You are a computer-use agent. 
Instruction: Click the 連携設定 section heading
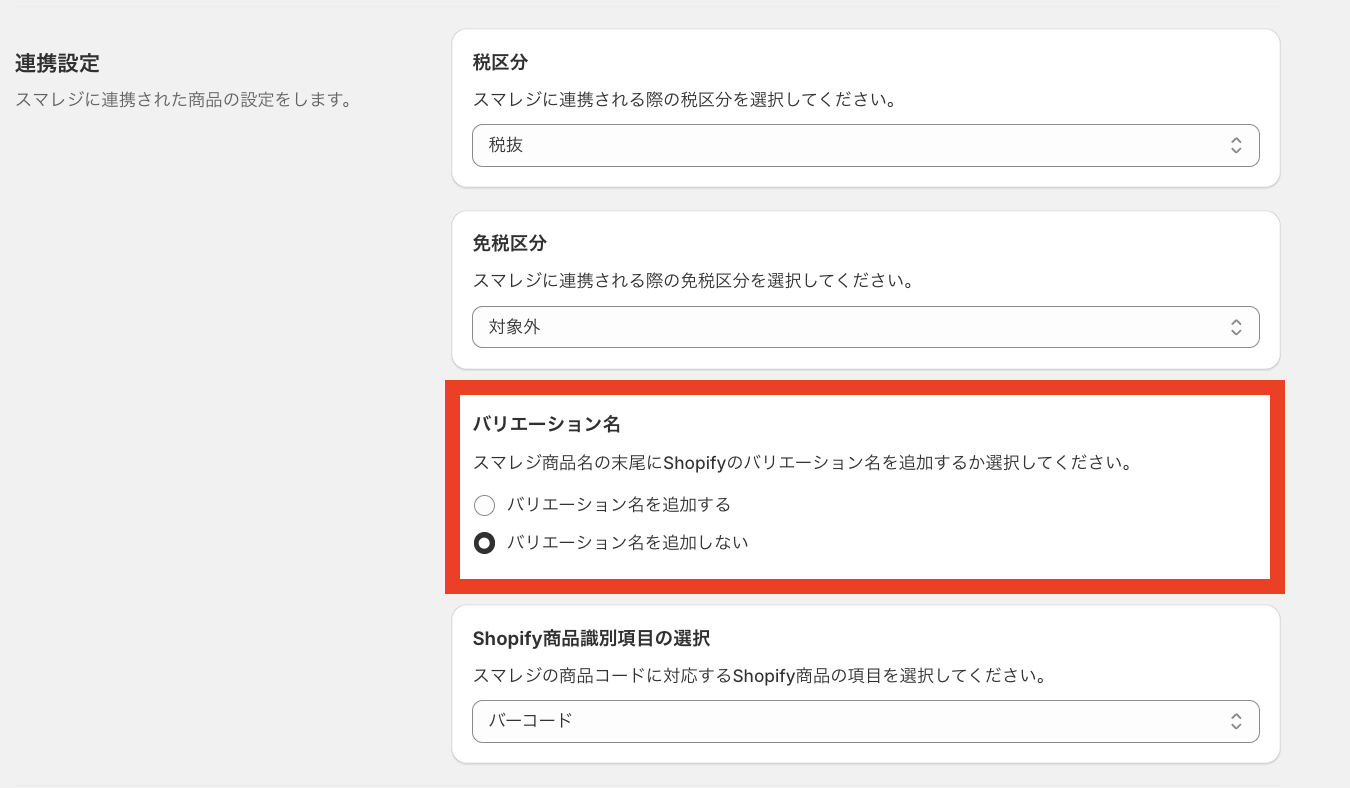pos(57,64)
